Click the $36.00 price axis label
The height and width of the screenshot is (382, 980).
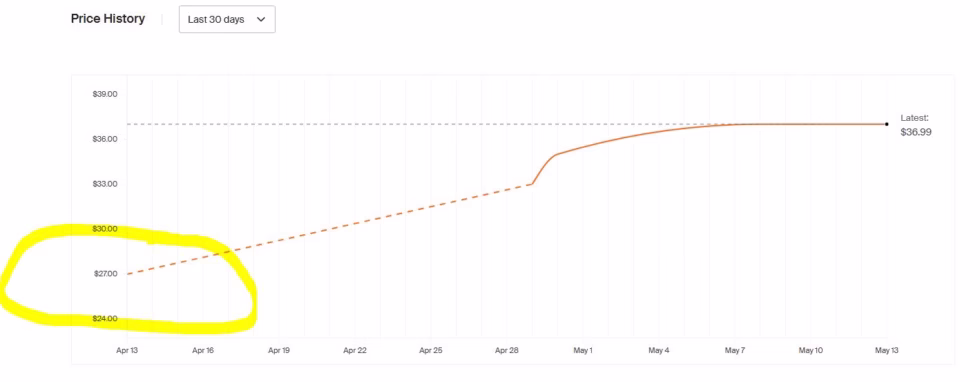(x=105, y=139)
